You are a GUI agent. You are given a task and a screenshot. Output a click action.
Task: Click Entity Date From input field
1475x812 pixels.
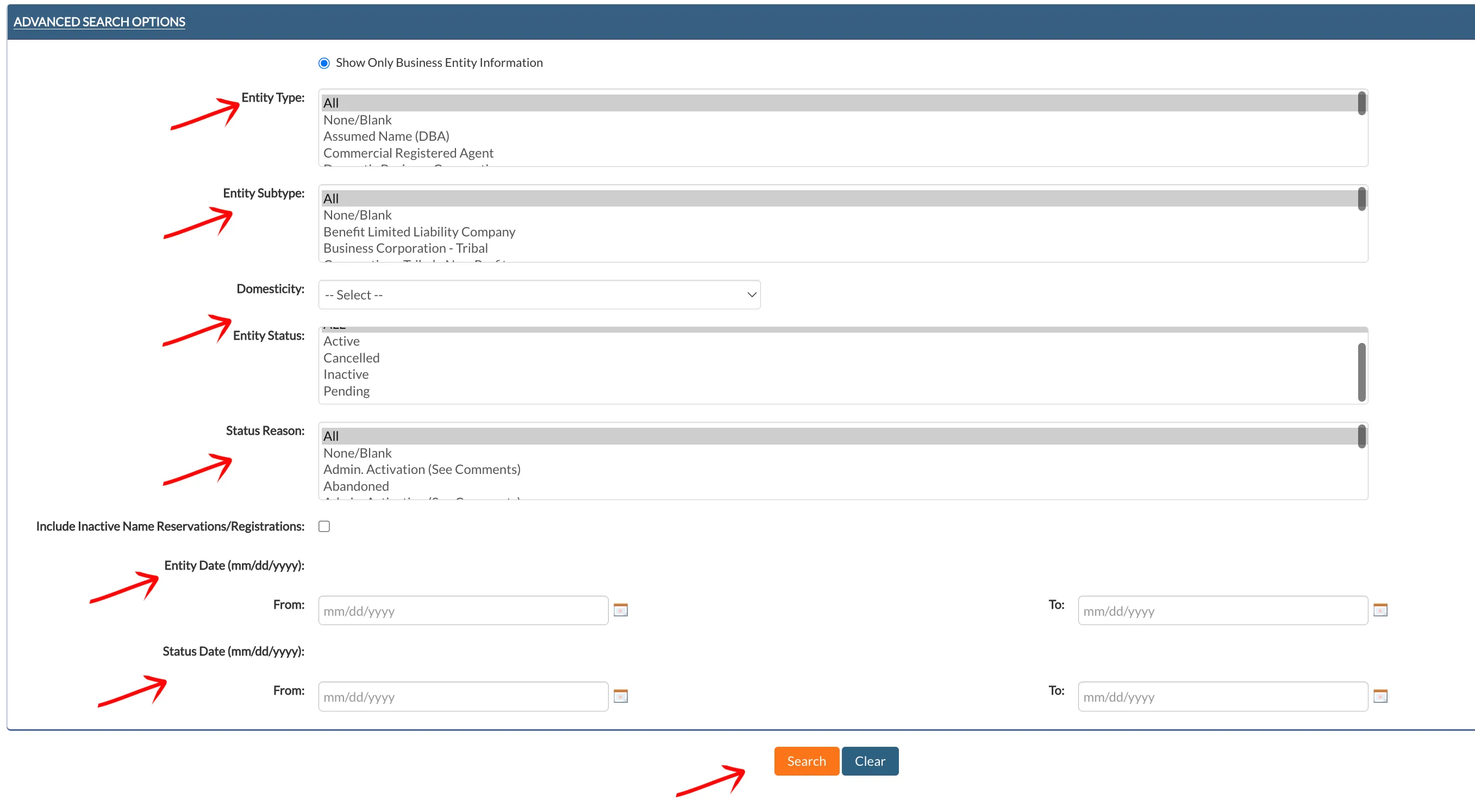[x=463, y=610]
